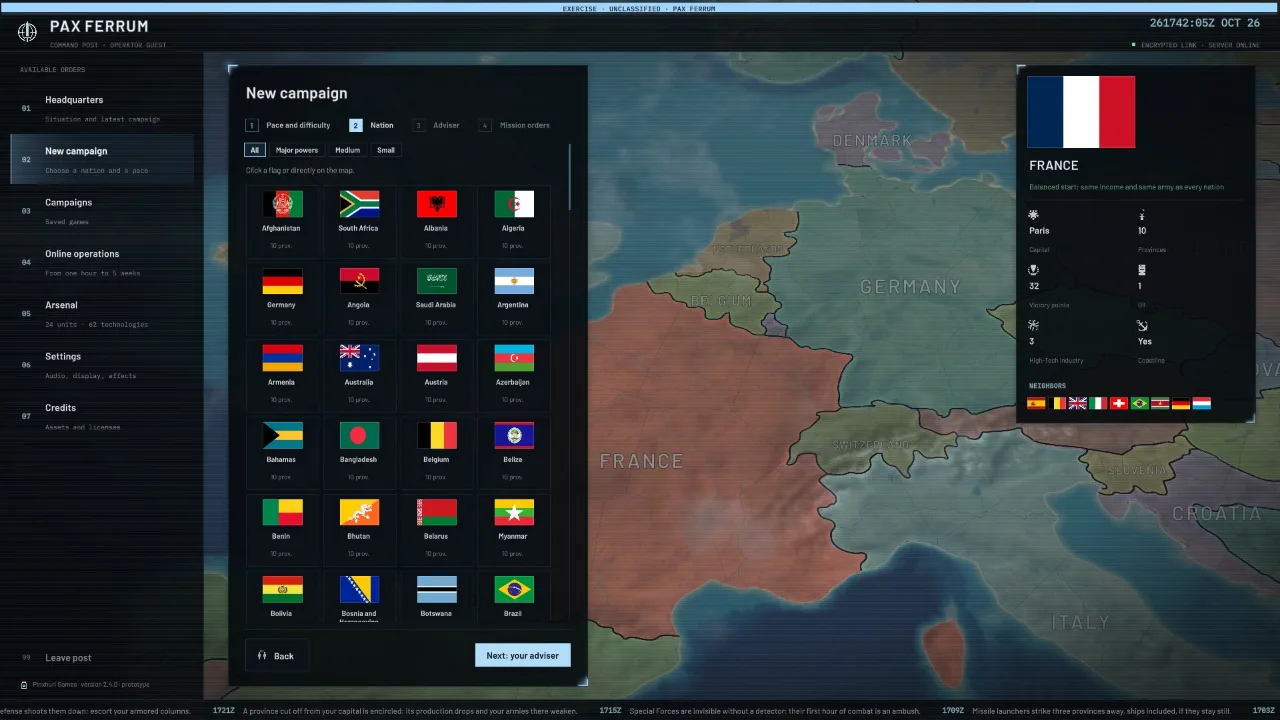Filter nations by Medium size
Viewport: 1280px width, 720px height.
pos(347,150)
